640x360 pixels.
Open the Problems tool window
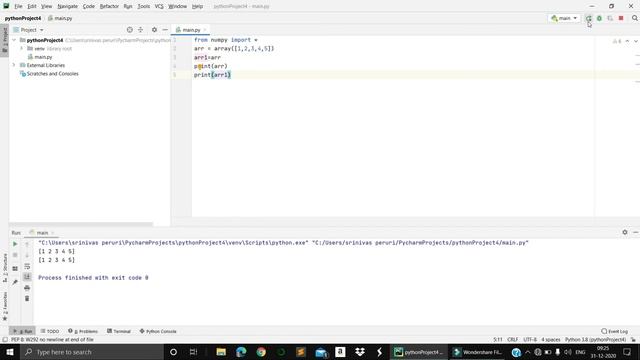(x=83, y=331)
